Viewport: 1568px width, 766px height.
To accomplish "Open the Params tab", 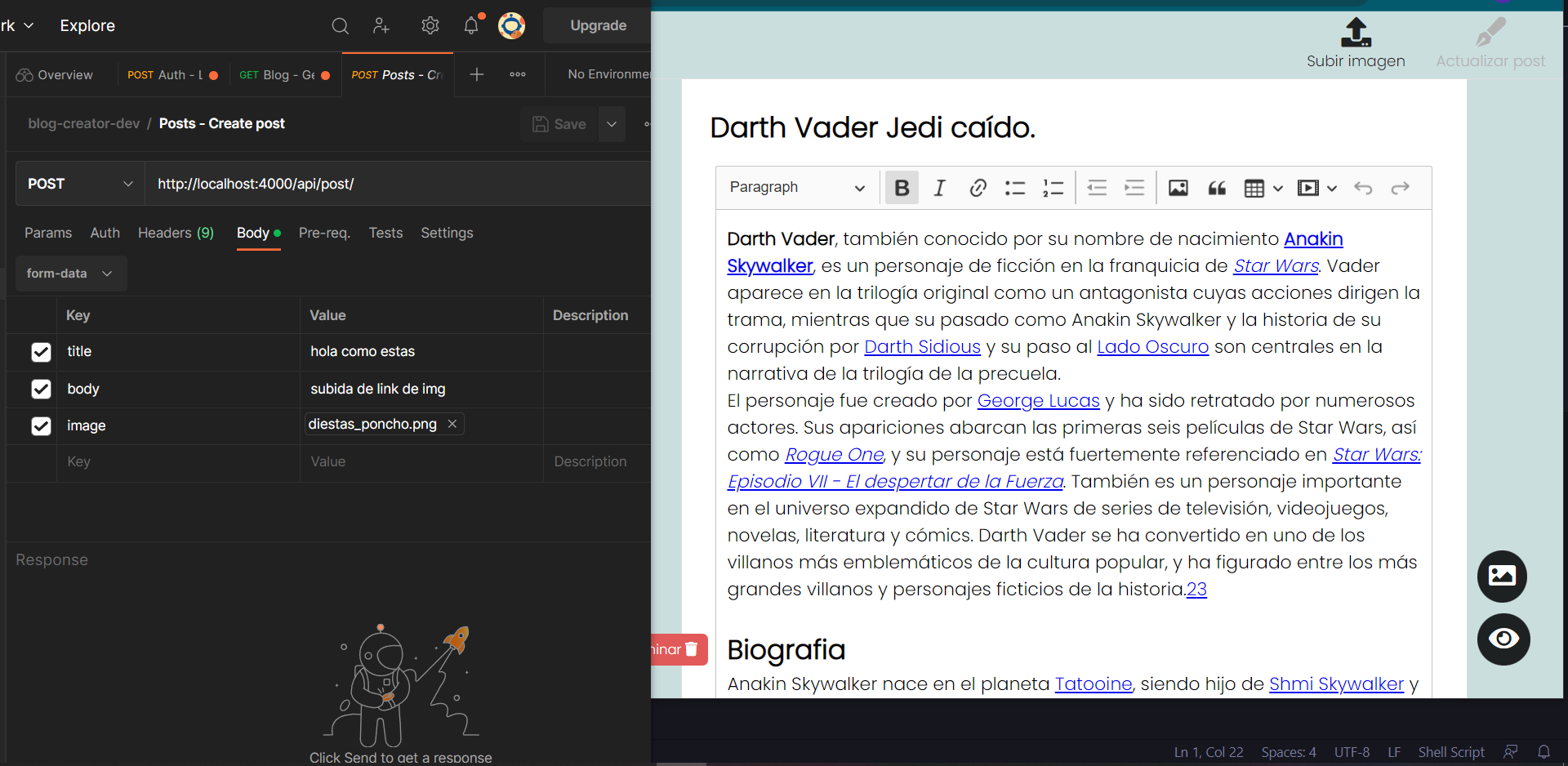I will click(x=48, y=233).
